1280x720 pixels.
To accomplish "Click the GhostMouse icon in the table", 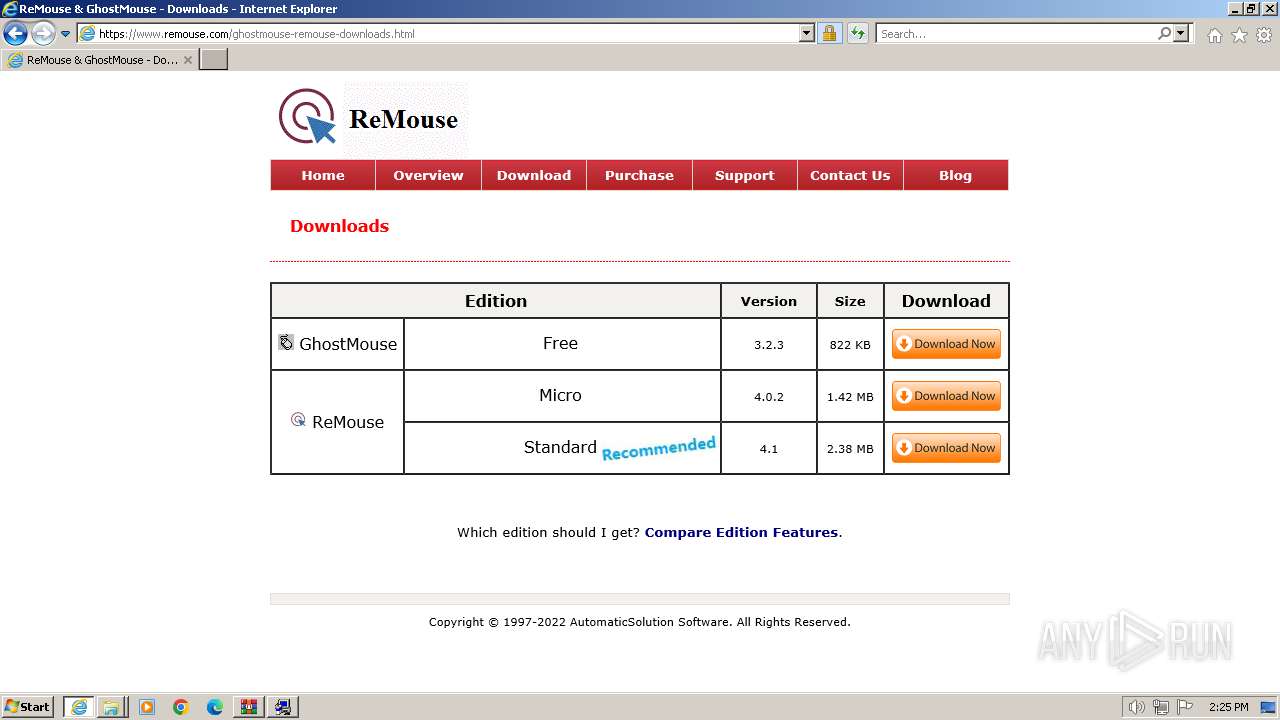I will (x=286, y=342).
